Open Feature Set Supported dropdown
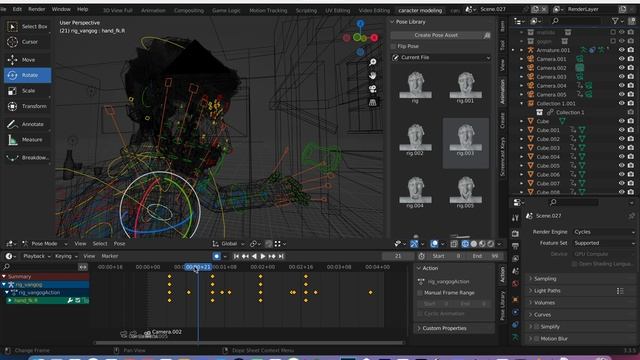Screen dimensions: 640x360 tap(603, 243)
